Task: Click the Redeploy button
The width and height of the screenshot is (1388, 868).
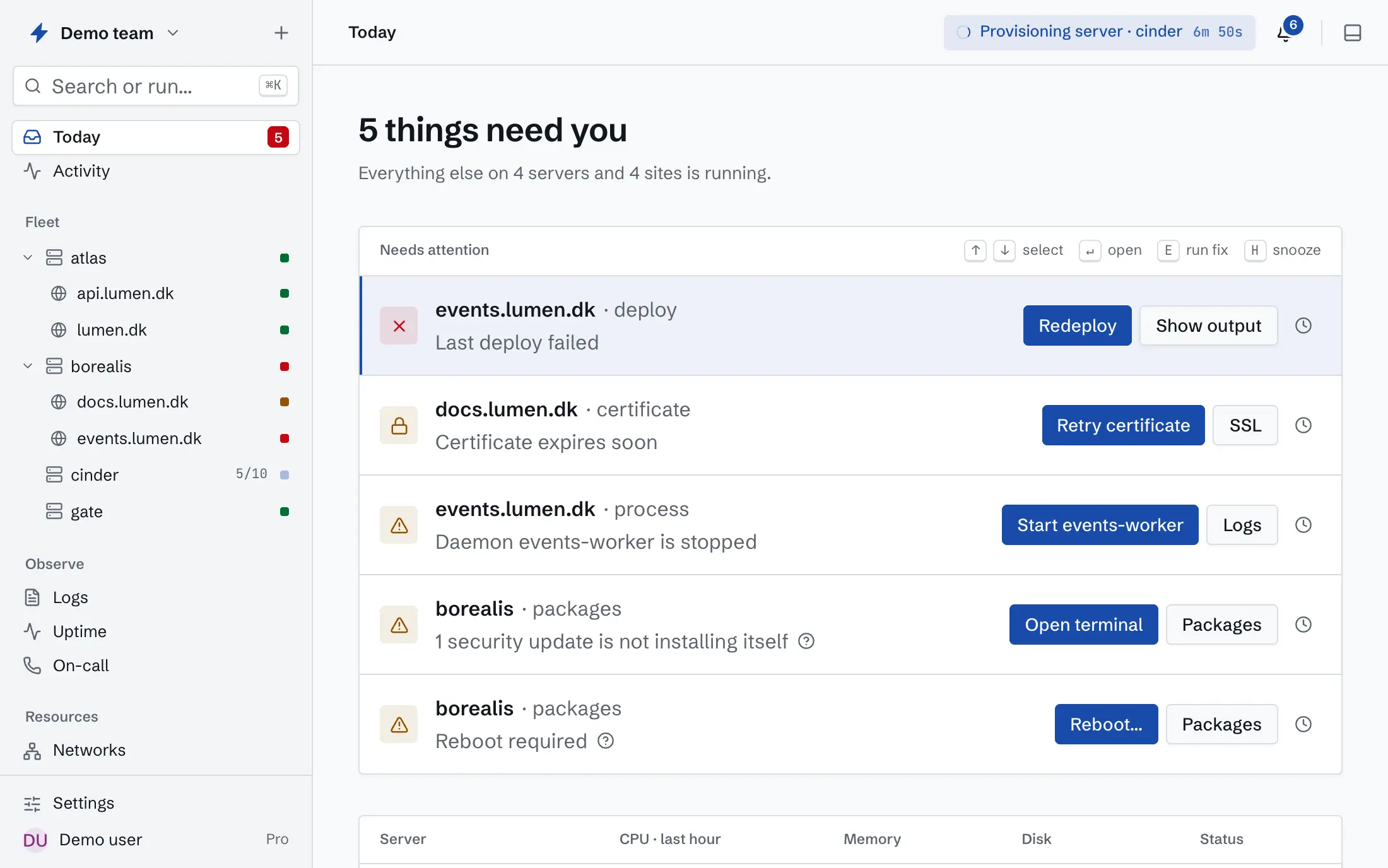Action: [x=1078, y=325]
